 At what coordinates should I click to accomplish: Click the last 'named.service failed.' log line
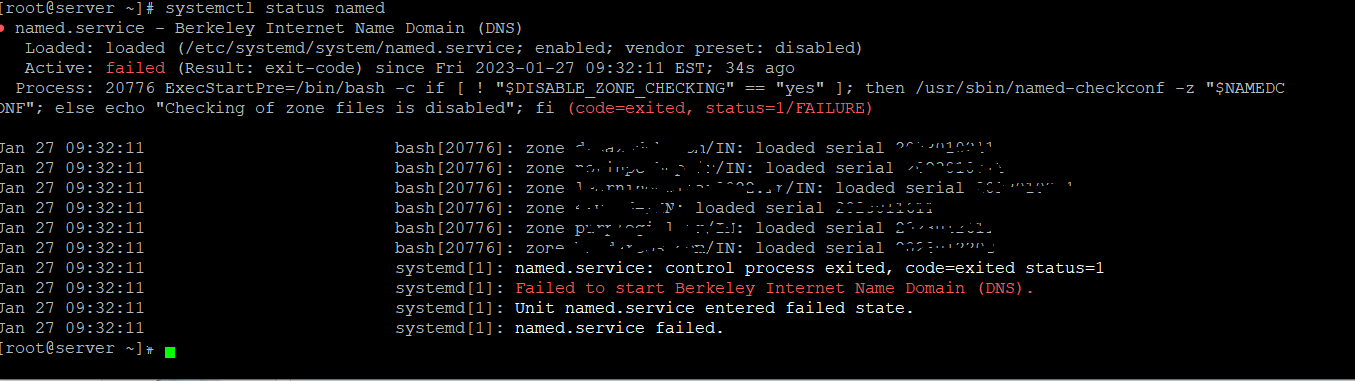tap(618, 328)
